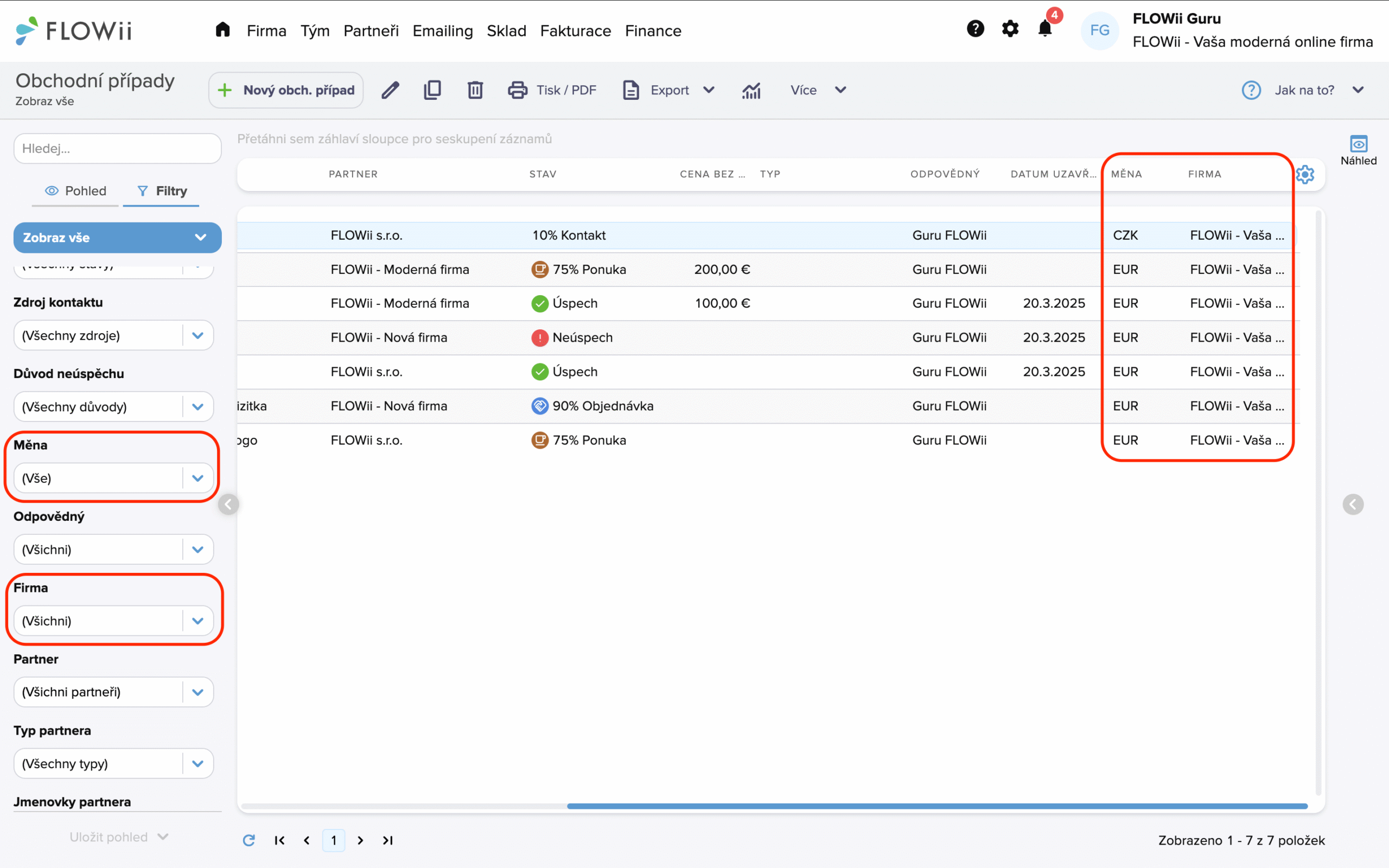Open the Partneři menu
This screenshot has width=1389, height=868.
click(x=371, y=31)
